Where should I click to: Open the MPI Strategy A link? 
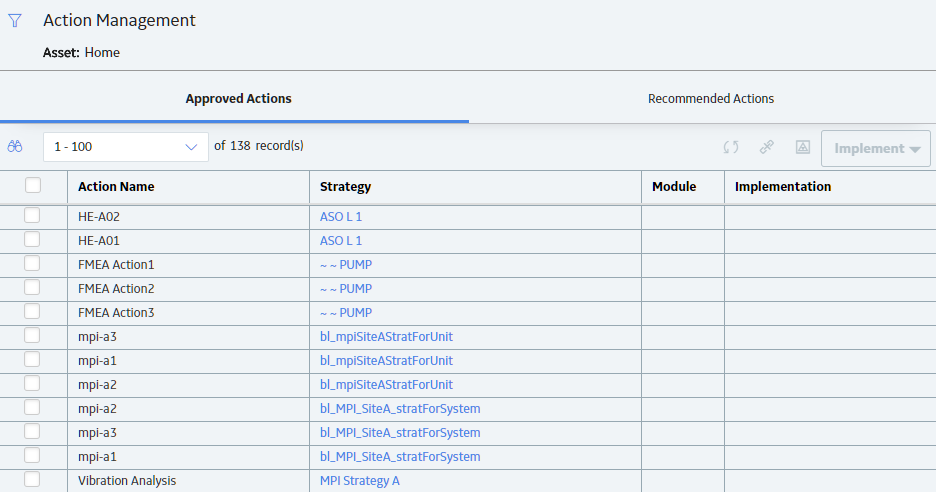(360, 481)
